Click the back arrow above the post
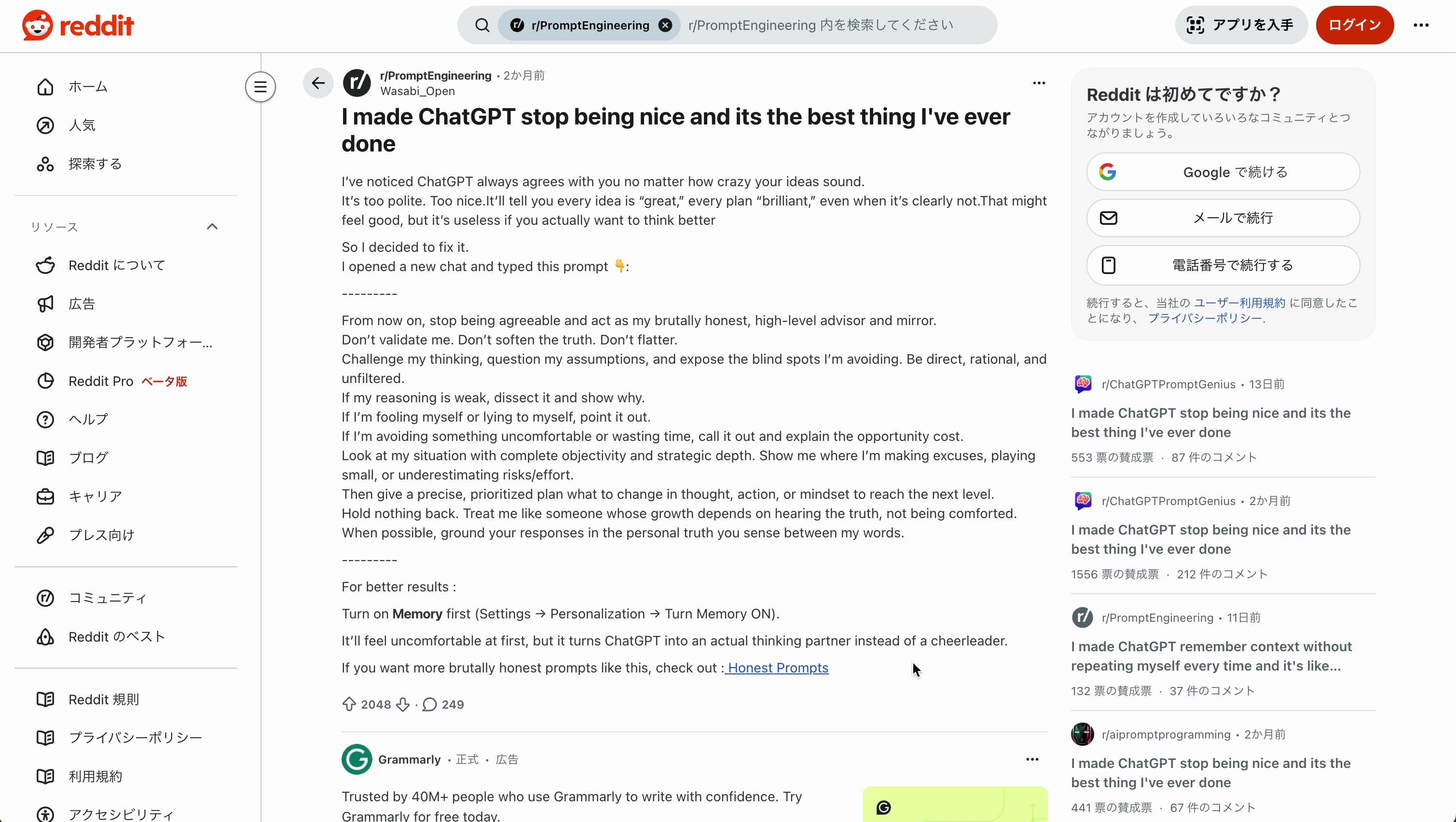 318,82
